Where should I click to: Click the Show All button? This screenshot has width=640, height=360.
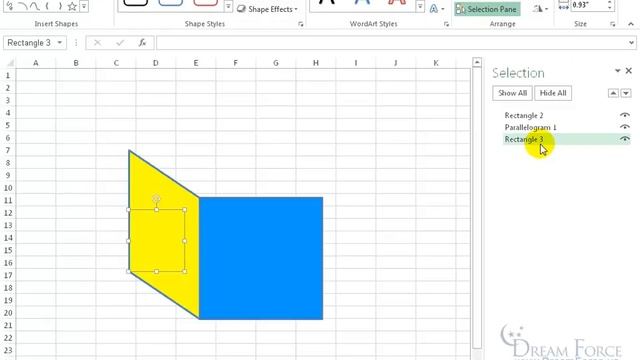512,93
